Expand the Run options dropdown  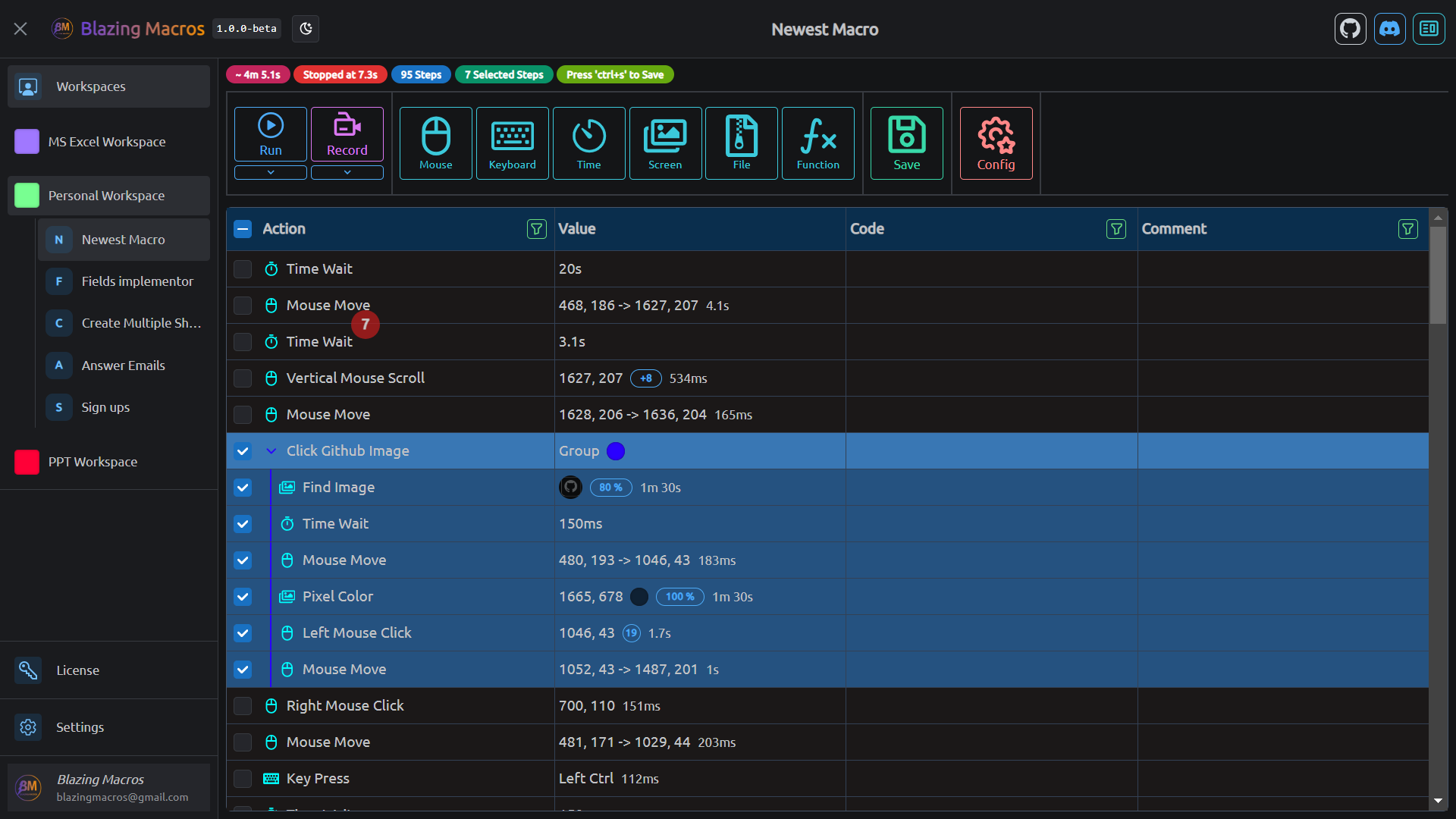click(271, 172)
